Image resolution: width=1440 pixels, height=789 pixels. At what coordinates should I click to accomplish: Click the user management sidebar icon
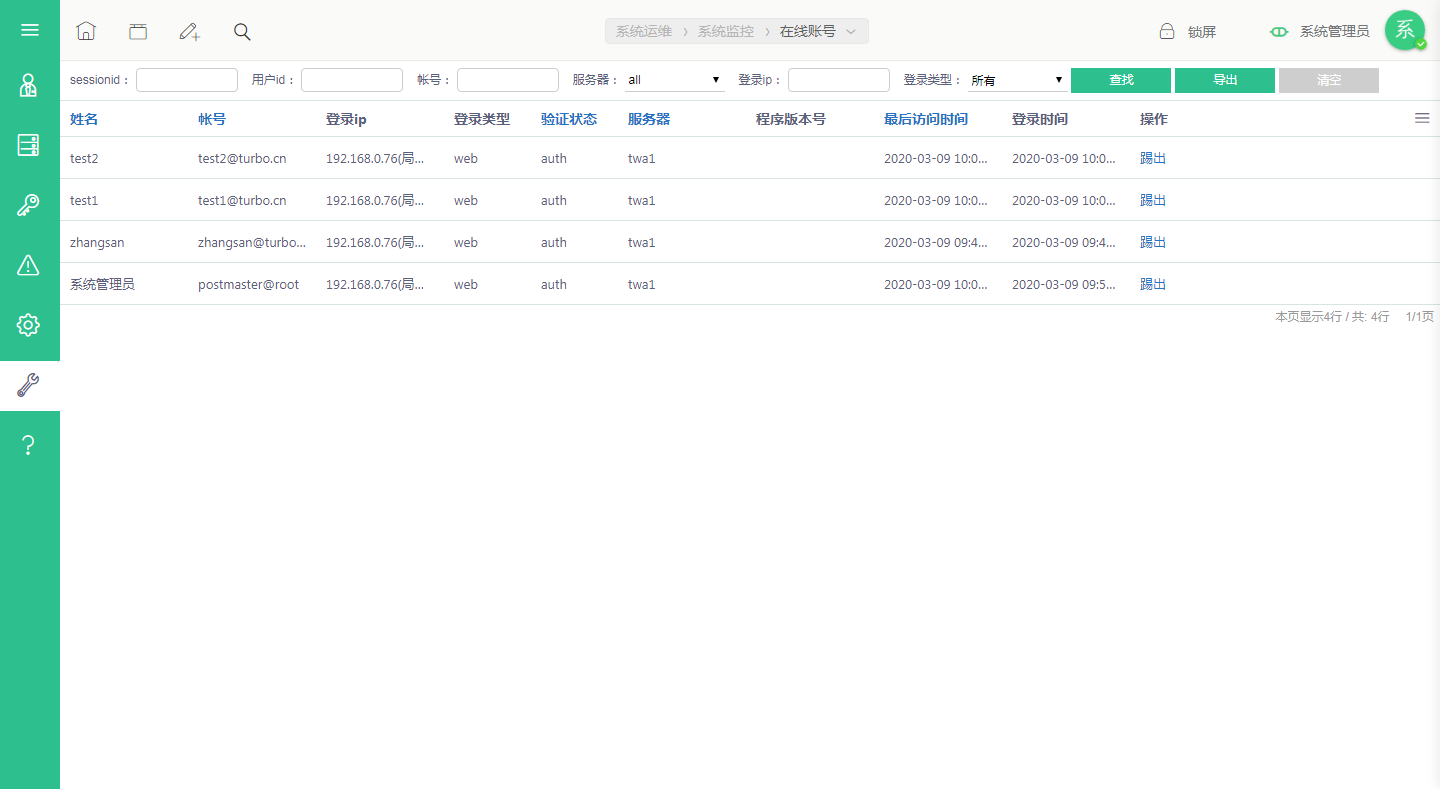click(29, 86)
